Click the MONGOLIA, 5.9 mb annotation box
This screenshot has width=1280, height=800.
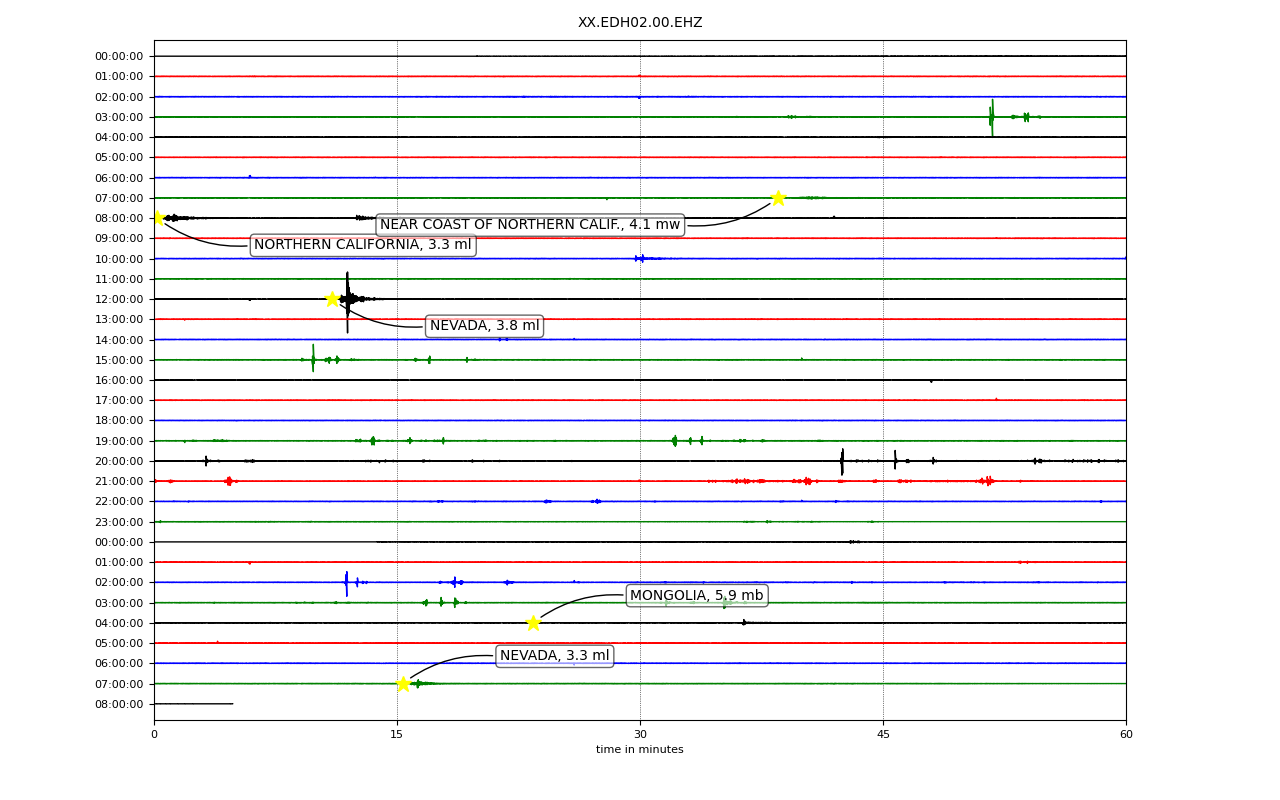pos(696,596)
